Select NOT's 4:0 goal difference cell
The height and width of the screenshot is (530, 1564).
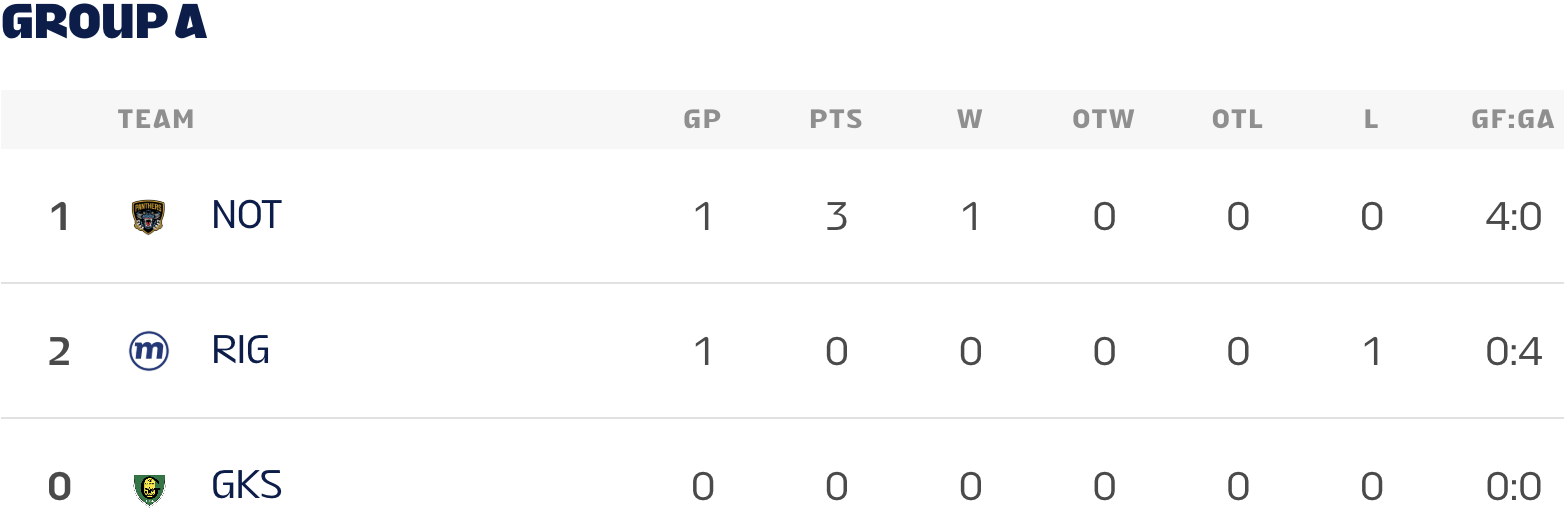coord(1513,216)
